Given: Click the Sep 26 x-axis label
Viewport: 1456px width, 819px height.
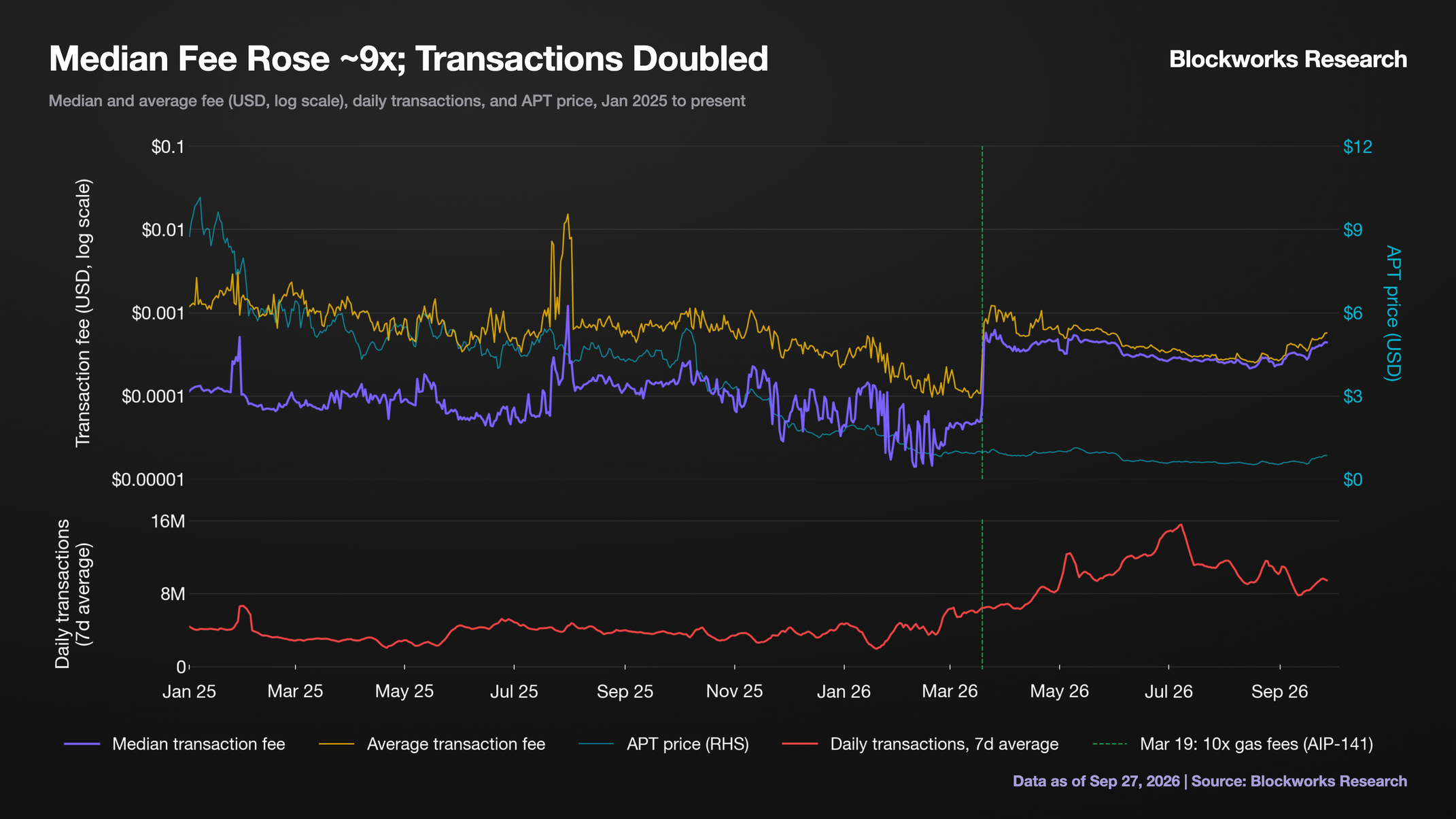Looking at the screenshot, I should (1279, 692).
